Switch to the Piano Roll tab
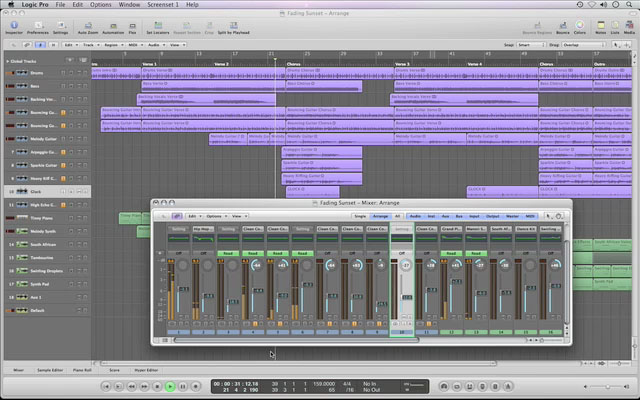 82,370
